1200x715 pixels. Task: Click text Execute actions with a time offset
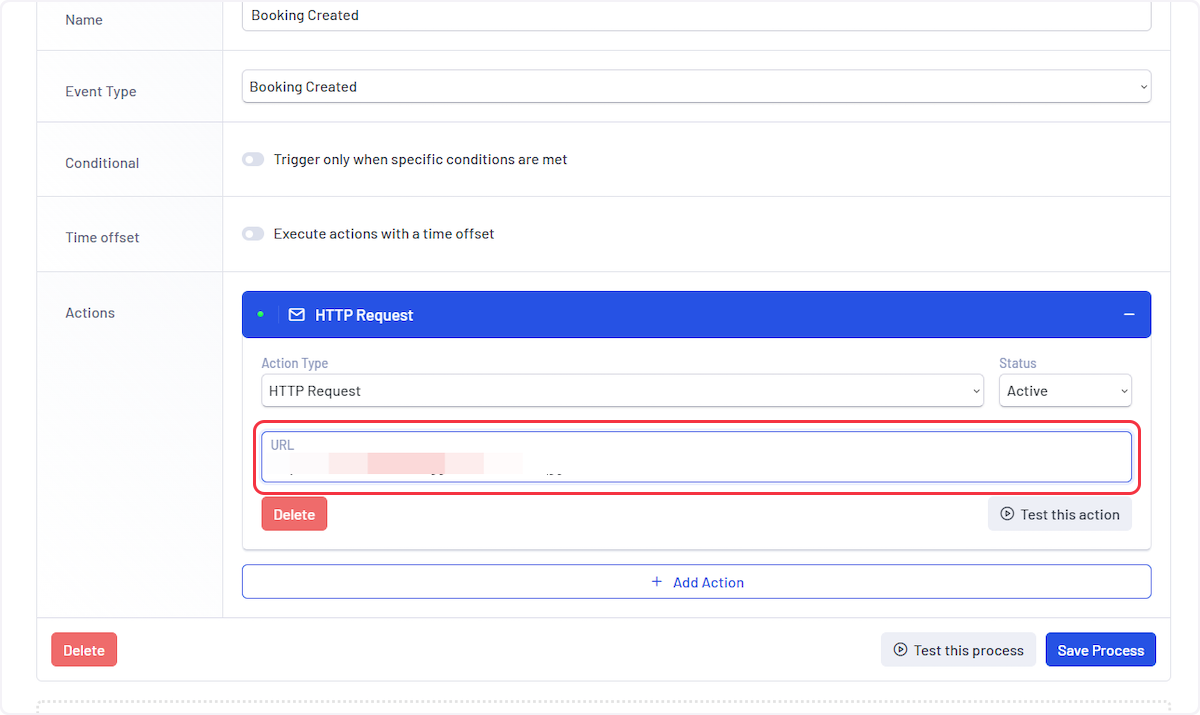pyautogui.click(x=384, y=234)
